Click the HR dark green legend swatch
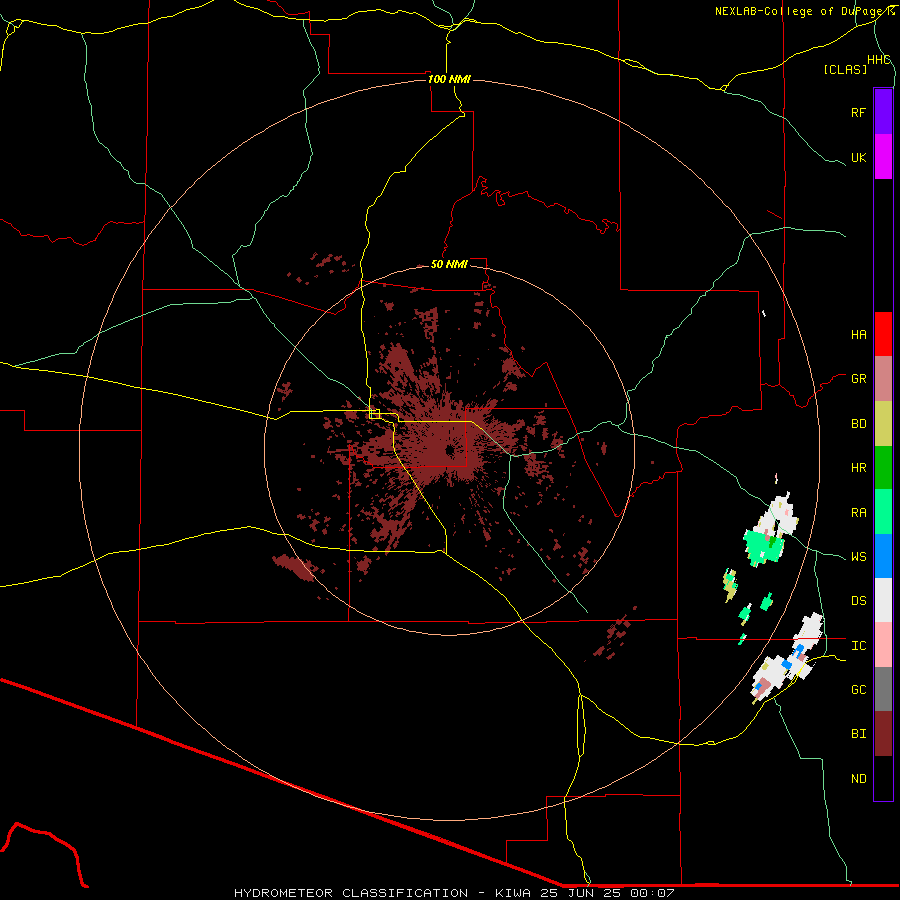900x900 pixels. pos(883,468)
